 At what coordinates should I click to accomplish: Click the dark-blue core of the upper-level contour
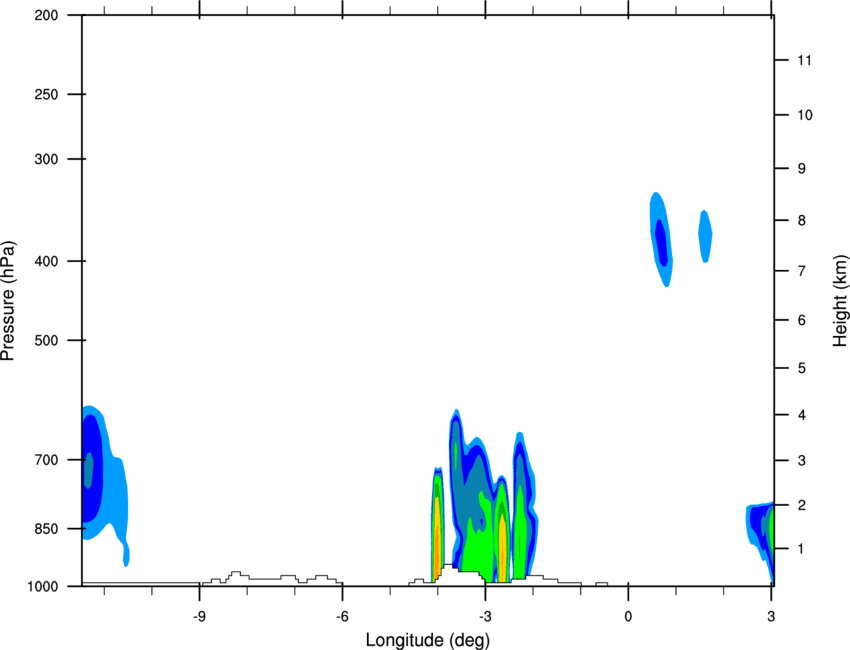[661, 242]
